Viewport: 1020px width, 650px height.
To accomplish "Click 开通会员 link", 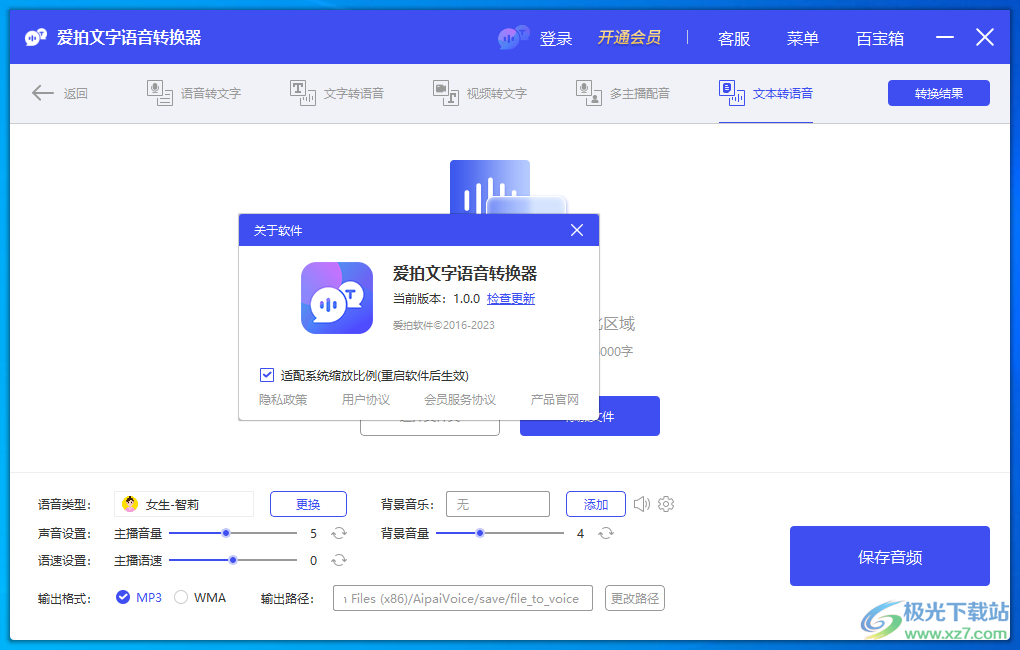I will click(629, 38).
